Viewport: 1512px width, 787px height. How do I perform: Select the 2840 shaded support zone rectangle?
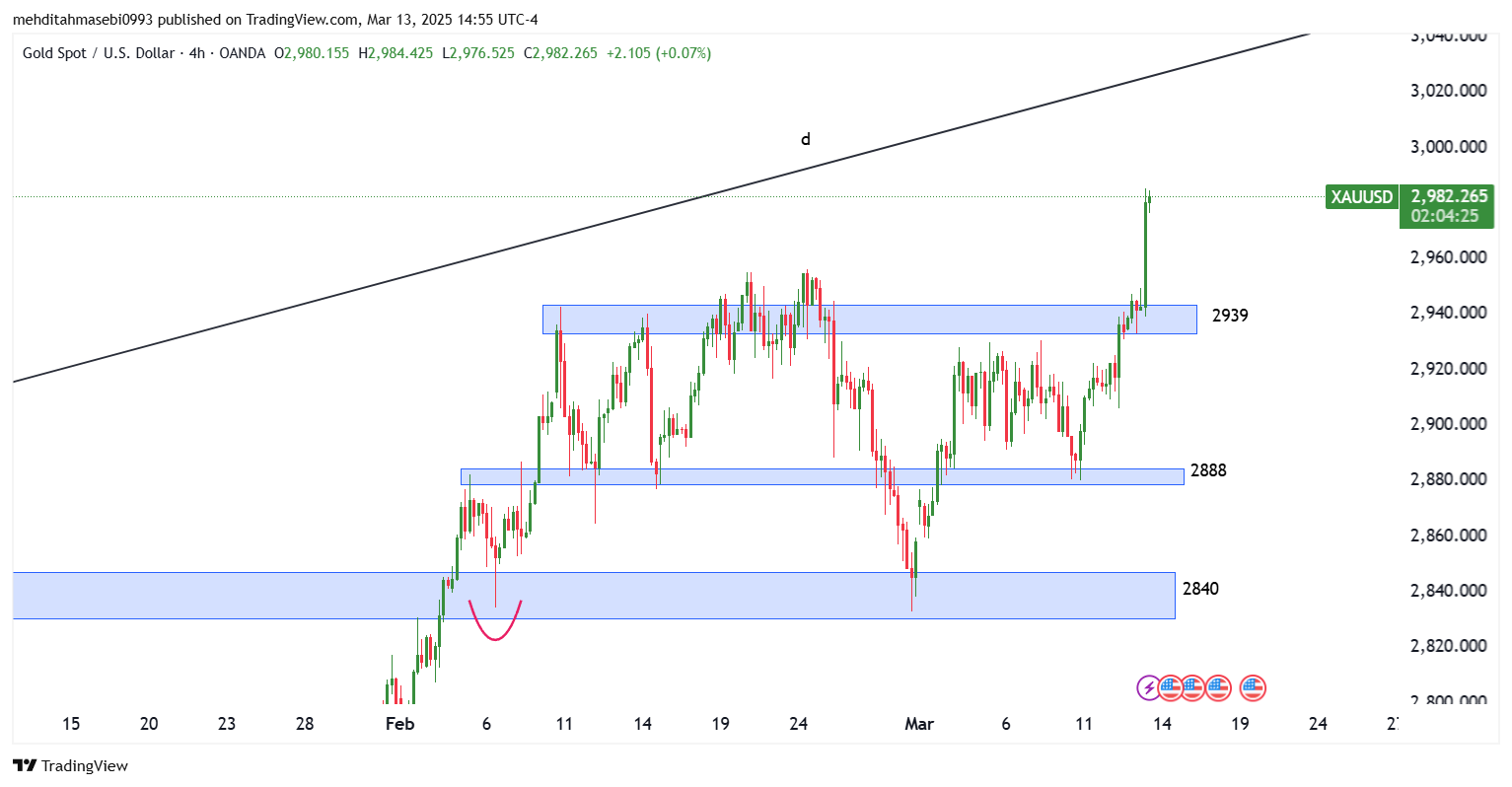click(594, 596)
